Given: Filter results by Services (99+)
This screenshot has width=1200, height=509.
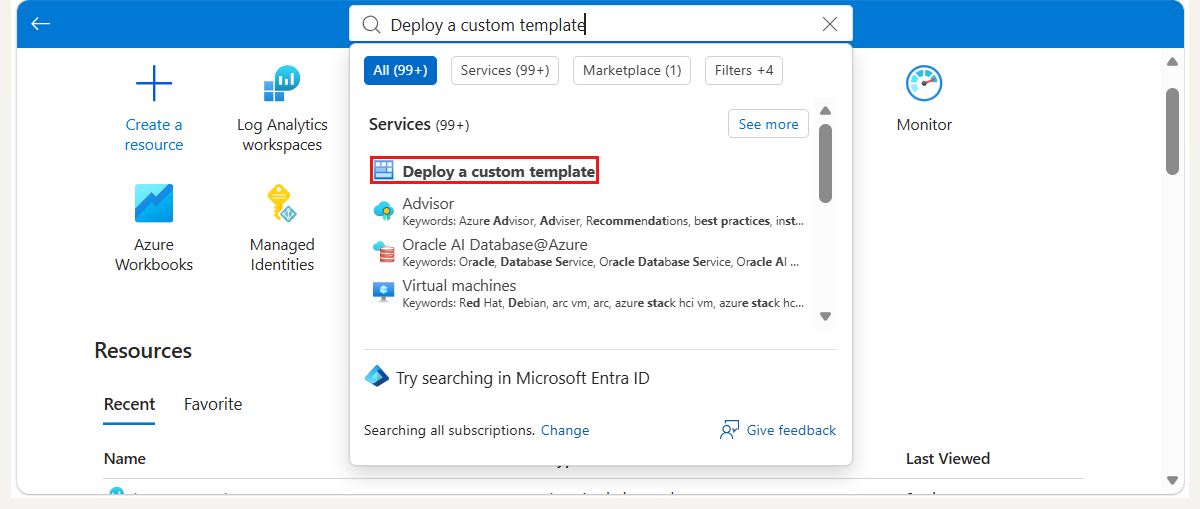Looking at the screenshot, I should (505, 70).
